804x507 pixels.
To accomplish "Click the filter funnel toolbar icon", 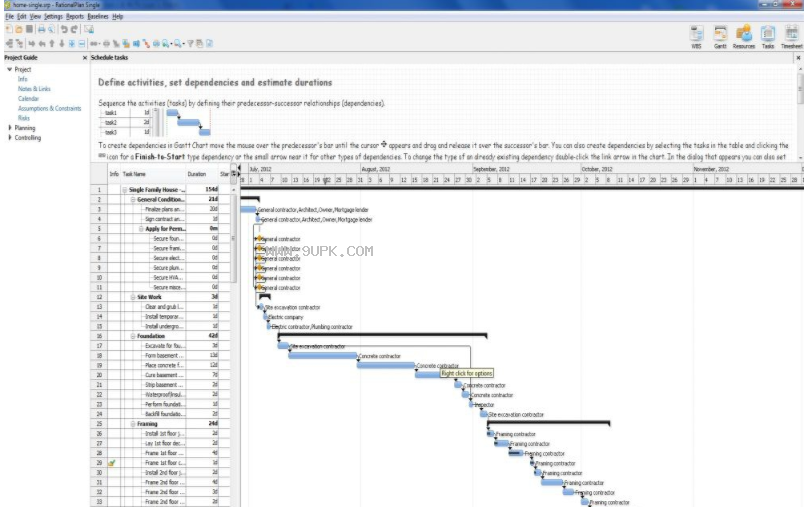I will click(x=190, y=44).
